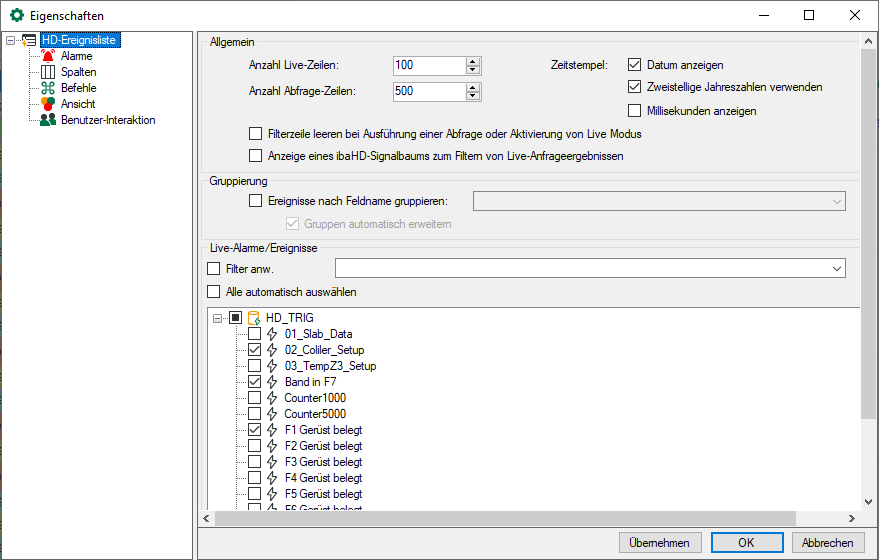Screen dimensions: 879x560
Task: Disable the Datum anzeigen checkbox
Action: click(x=634, y=65)
